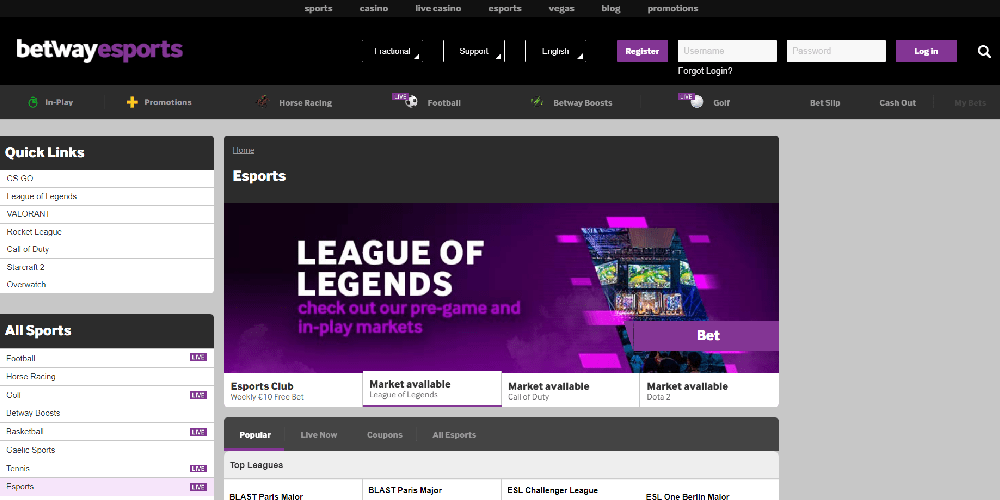Click the betway esports logo

99,50
